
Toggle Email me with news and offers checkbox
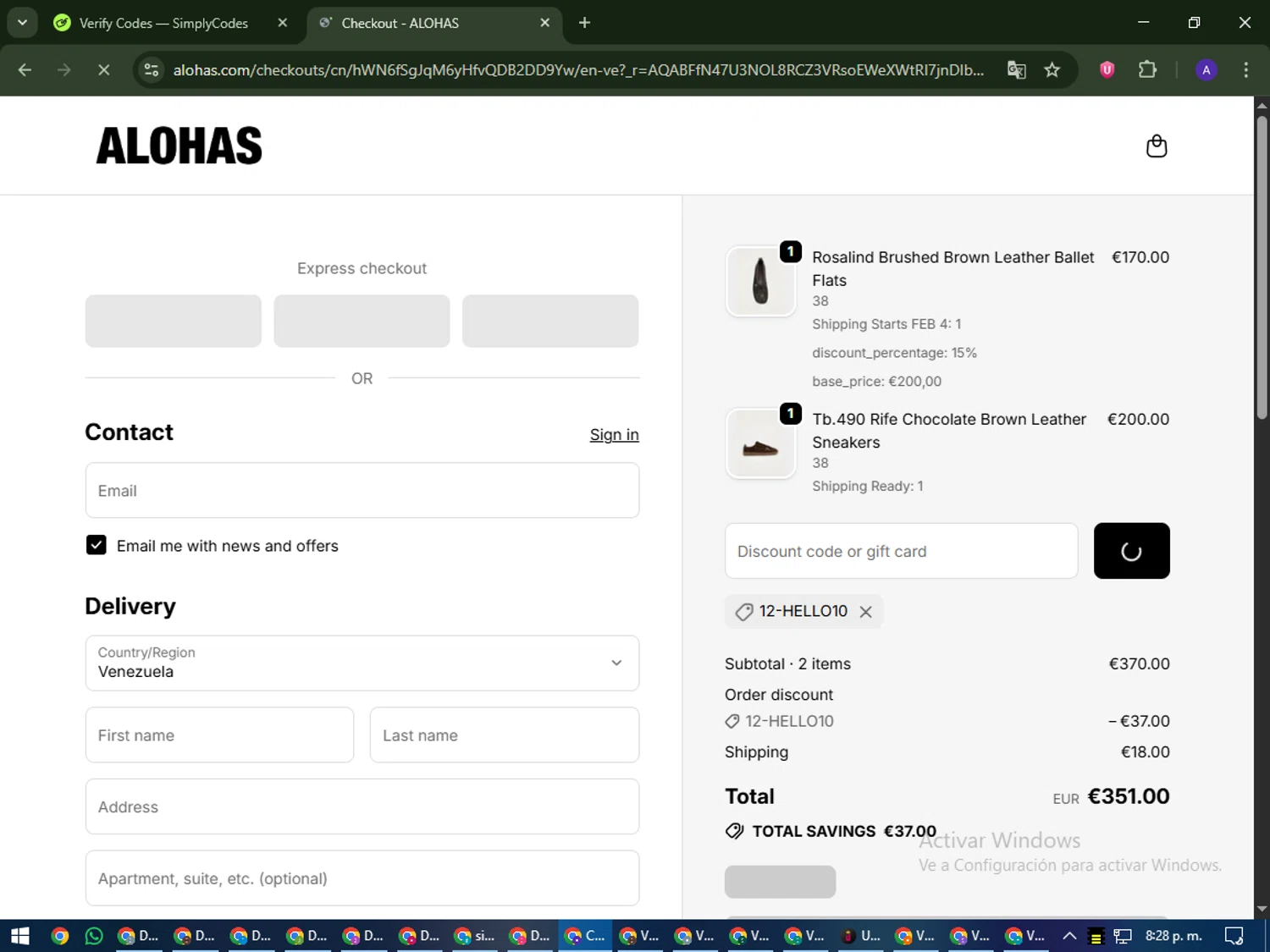click(97, 545)
